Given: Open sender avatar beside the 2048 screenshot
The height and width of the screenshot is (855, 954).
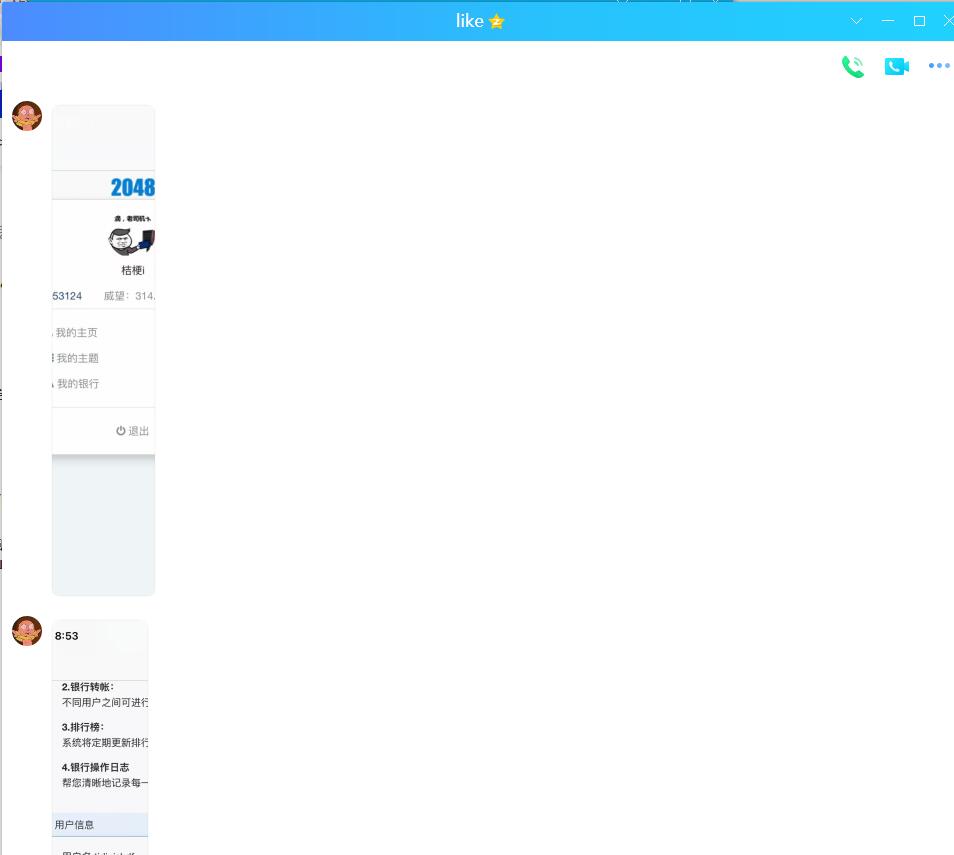Looking at the screenshot, I should [x=27, y=116].
